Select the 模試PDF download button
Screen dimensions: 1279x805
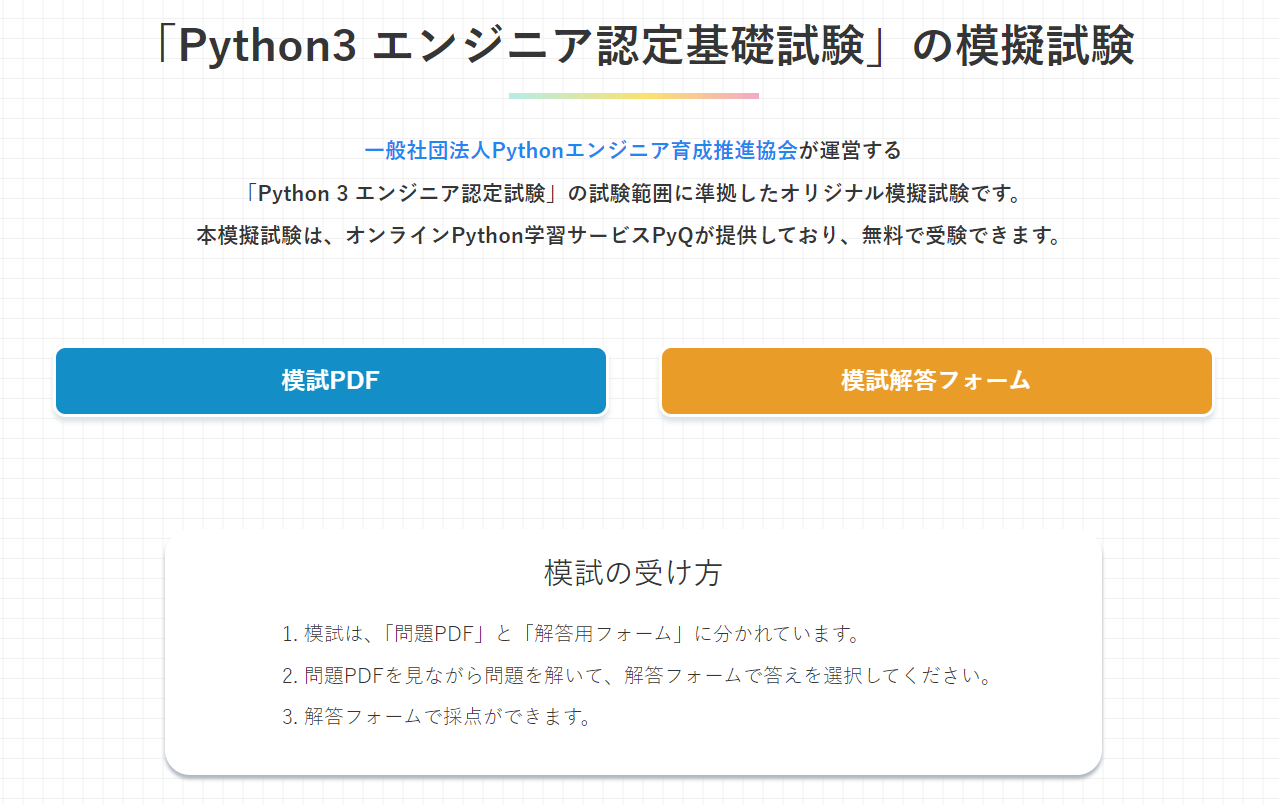331,381
